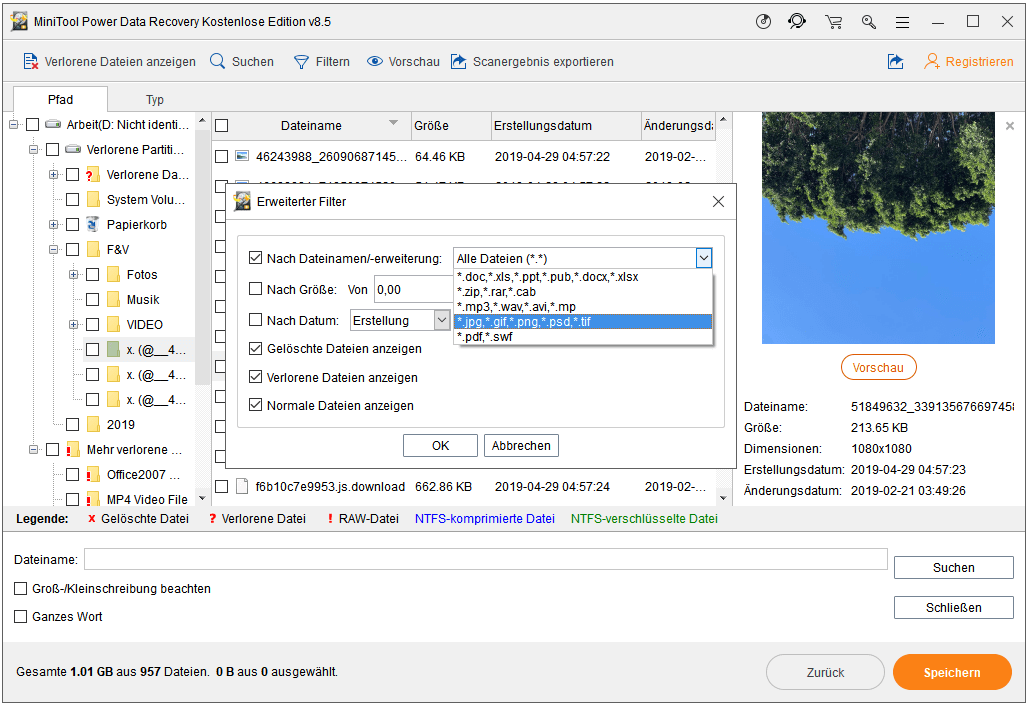Select the Pfad tab
This screenshot has height=705, width=1028.
click(x=60, y=99)
